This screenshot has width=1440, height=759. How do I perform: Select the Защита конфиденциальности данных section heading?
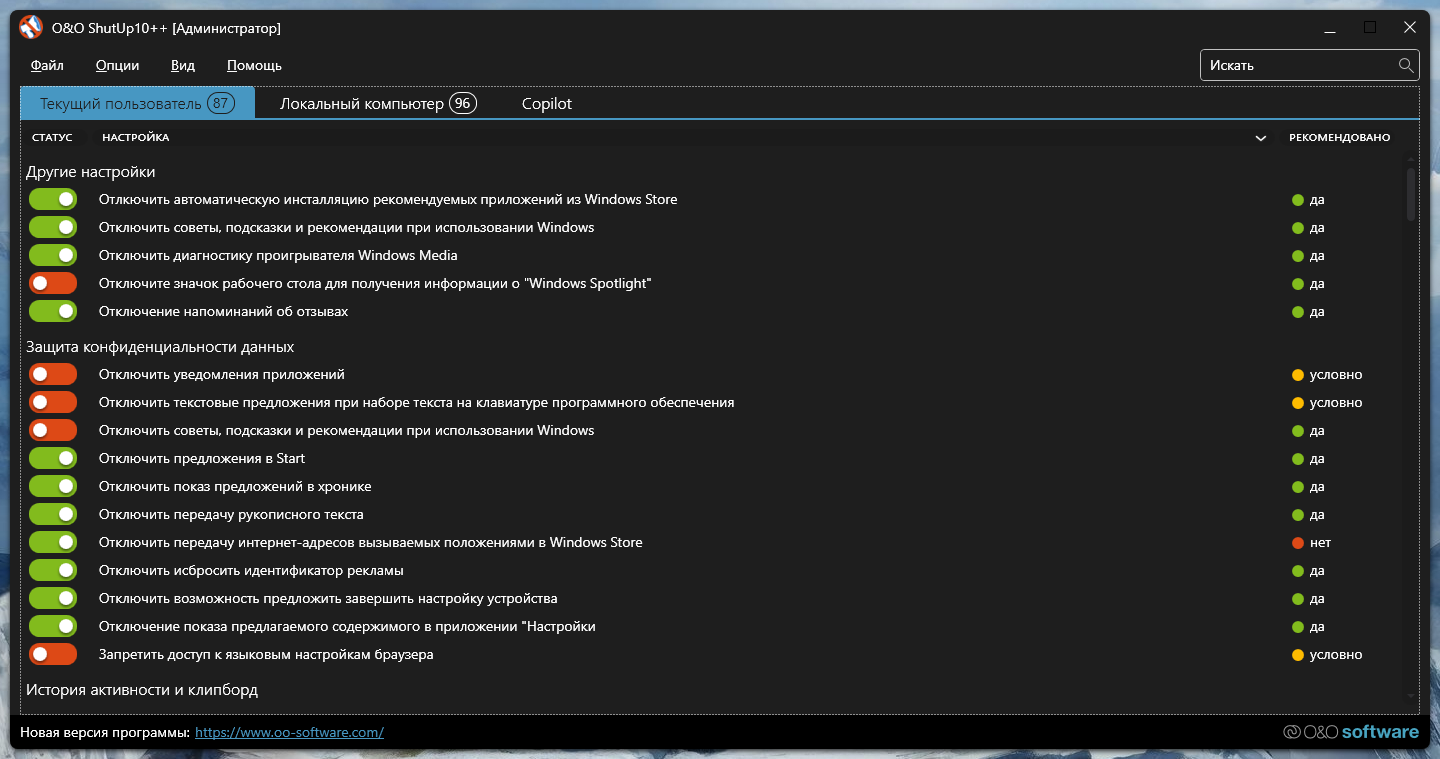tap(160, 347)
